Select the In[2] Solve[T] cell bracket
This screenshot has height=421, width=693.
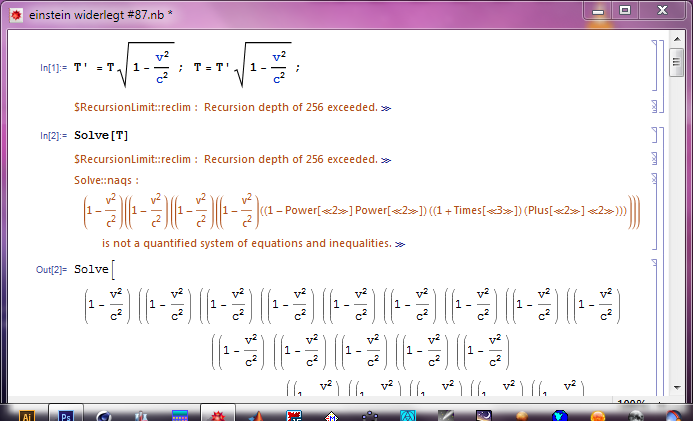pyautogui.click(x=655, y=135)
